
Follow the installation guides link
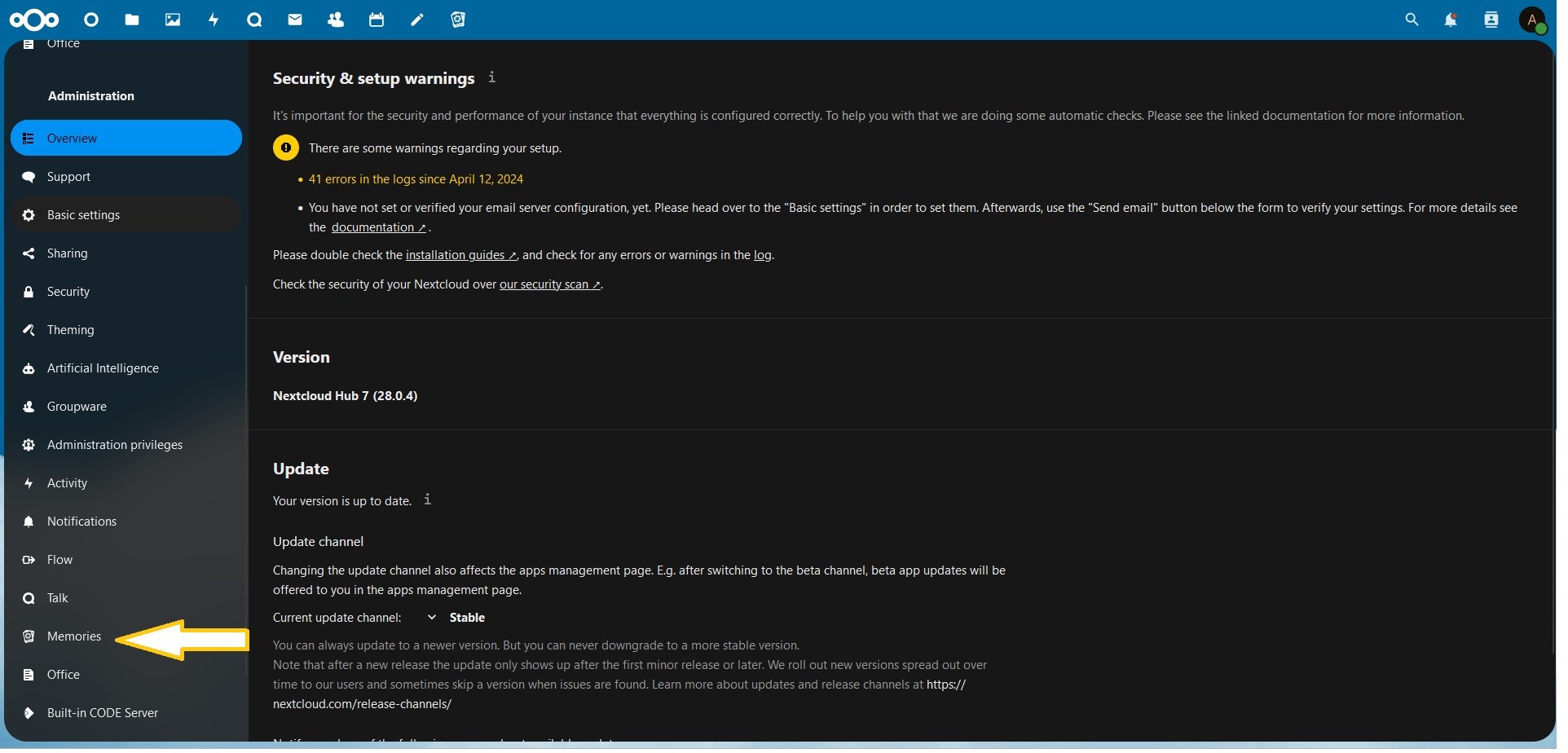point(464,258)
